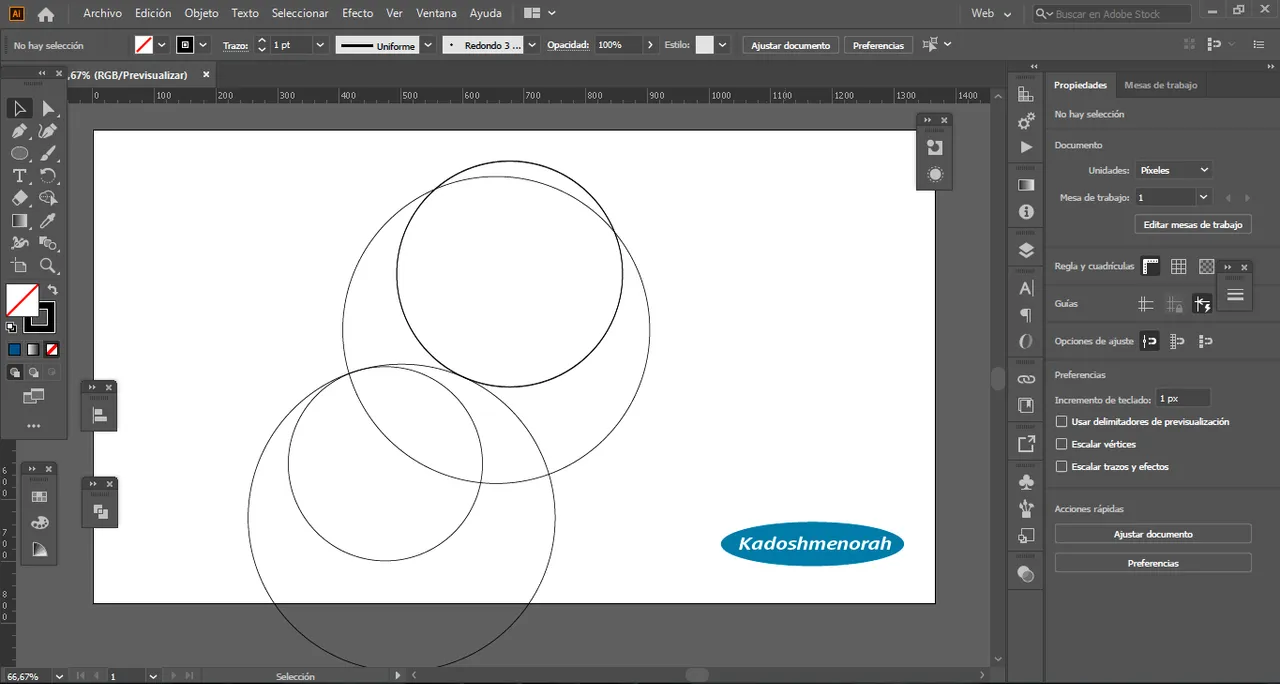Open the Archivo menu

(x=102, y=14)
